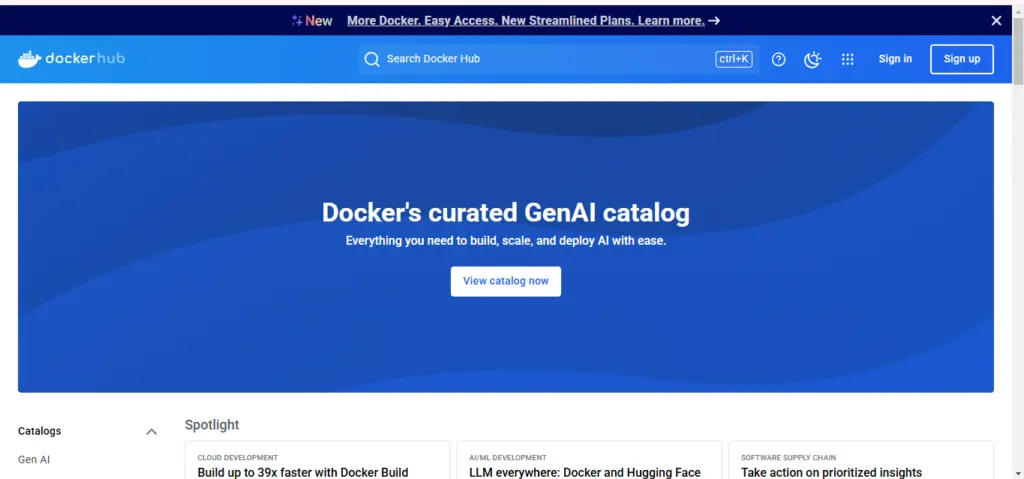
Task: Click the magnifier icon in search bar
Action: pyautogui.click(x=371, y=59)
